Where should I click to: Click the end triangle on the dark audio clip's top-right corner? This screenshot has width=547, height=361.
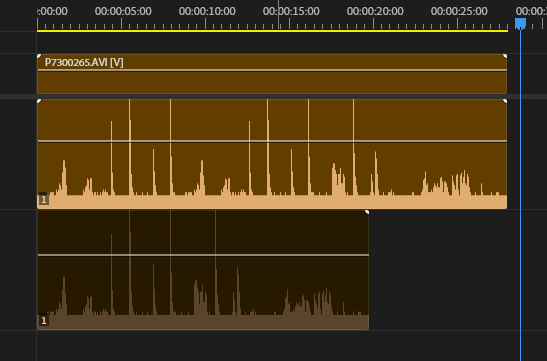[x=367, y=212]
